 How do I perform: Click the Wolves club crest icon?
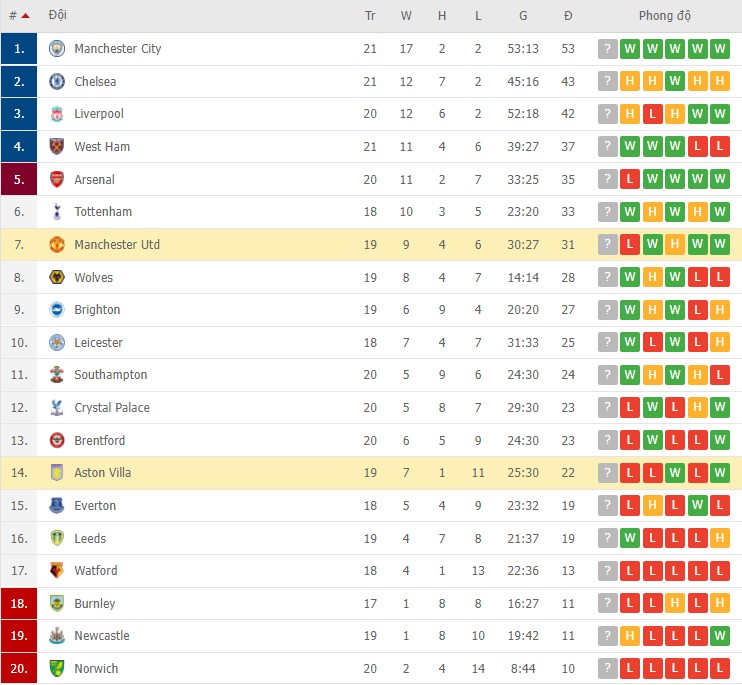[57, 277]
